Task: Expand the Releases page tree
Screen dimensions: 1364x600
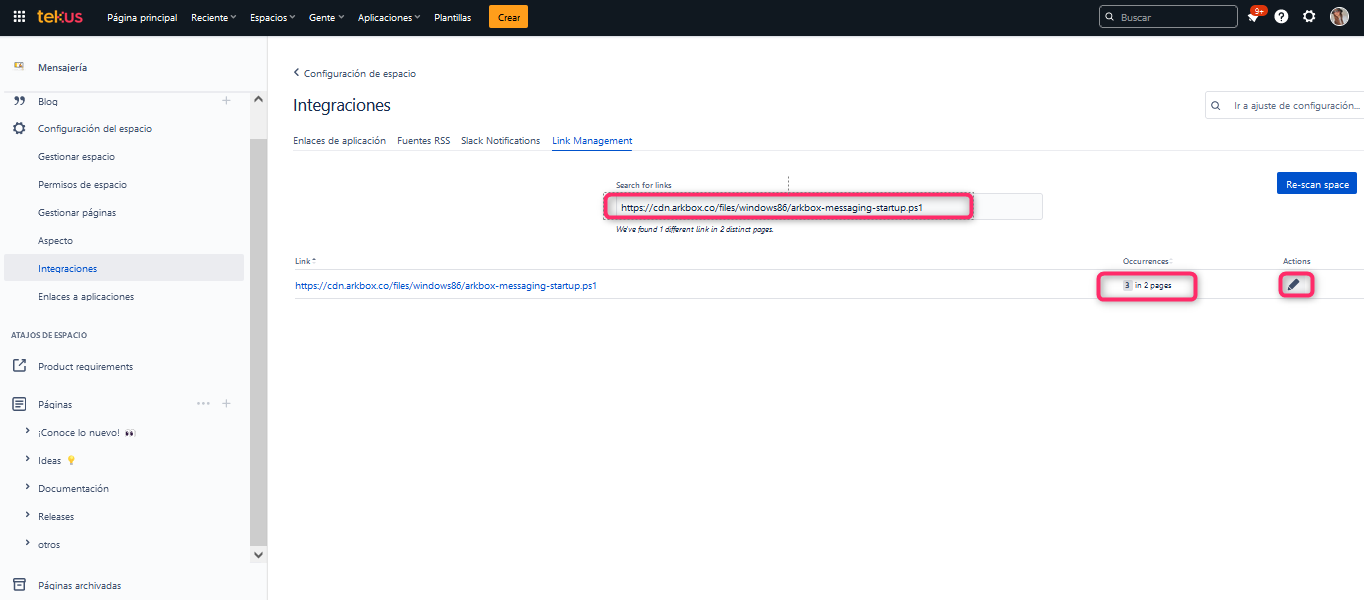Action: point(27,516)
